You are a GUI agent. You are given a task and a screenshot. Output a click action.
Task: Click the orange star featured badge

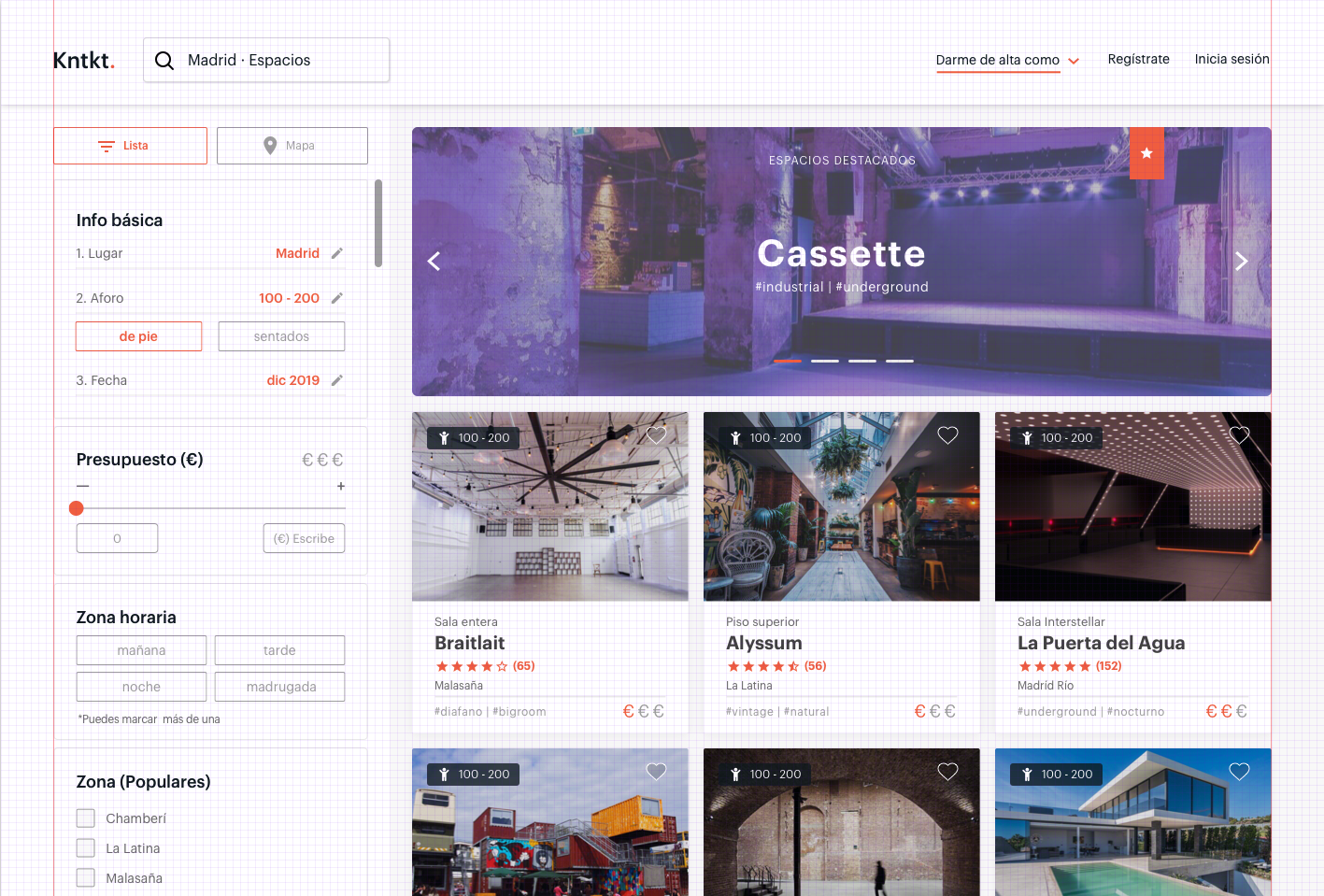point(1146,153)
